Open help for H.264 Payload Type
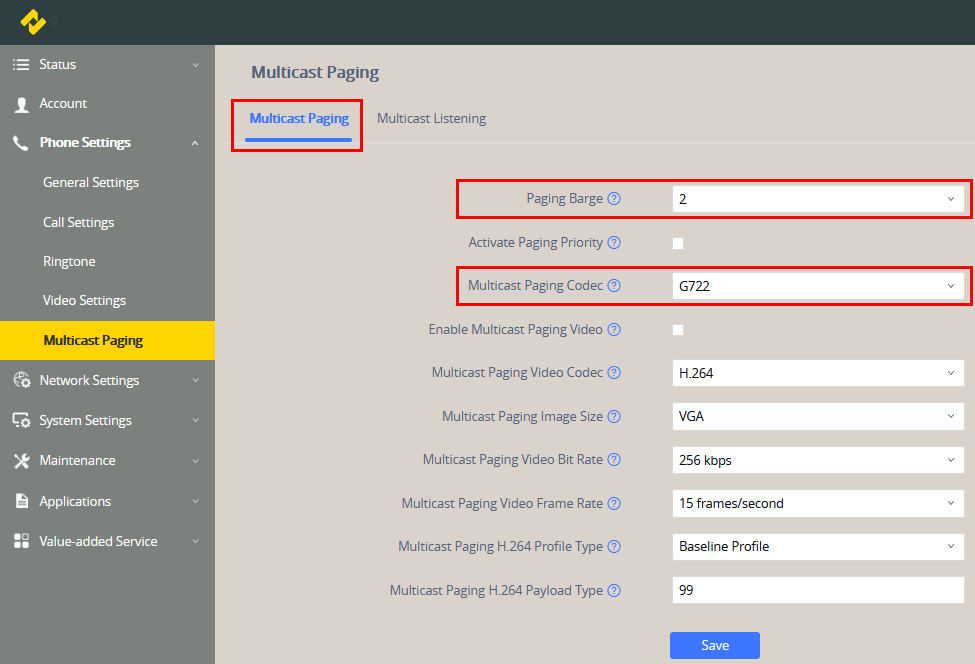The image size is (975, 664). [614, 591]
